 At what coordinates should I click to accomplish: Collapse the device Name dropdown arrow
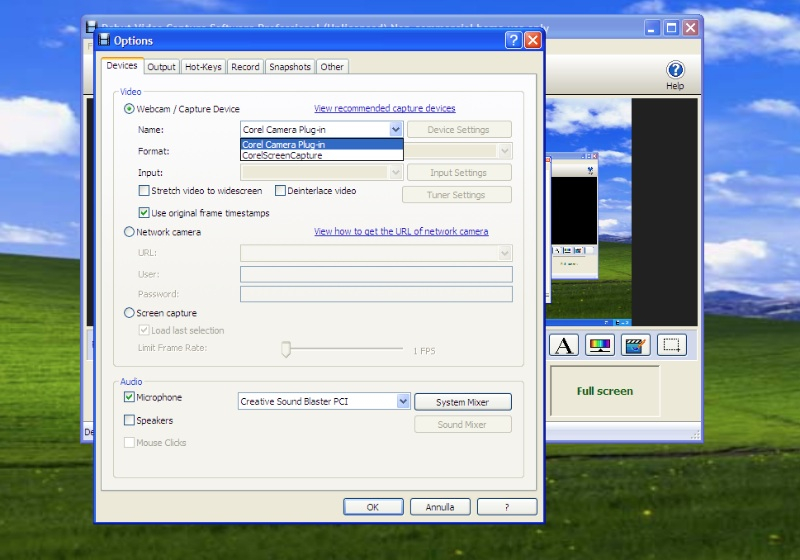[x=395, y=129]
